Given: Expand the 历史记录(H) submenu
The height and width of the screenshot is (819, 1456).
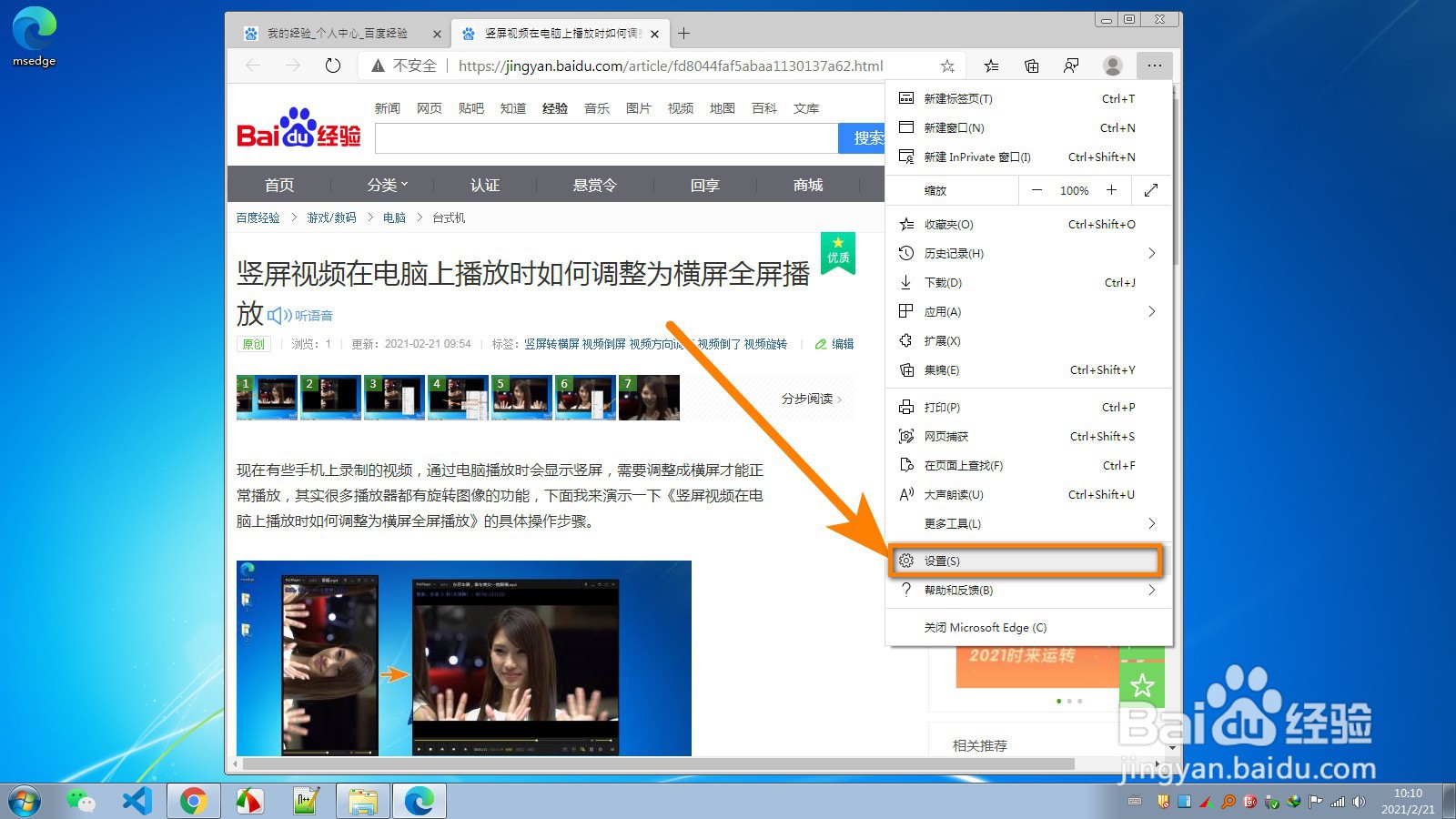Looking at the screenshot, I should [1029, 253].
